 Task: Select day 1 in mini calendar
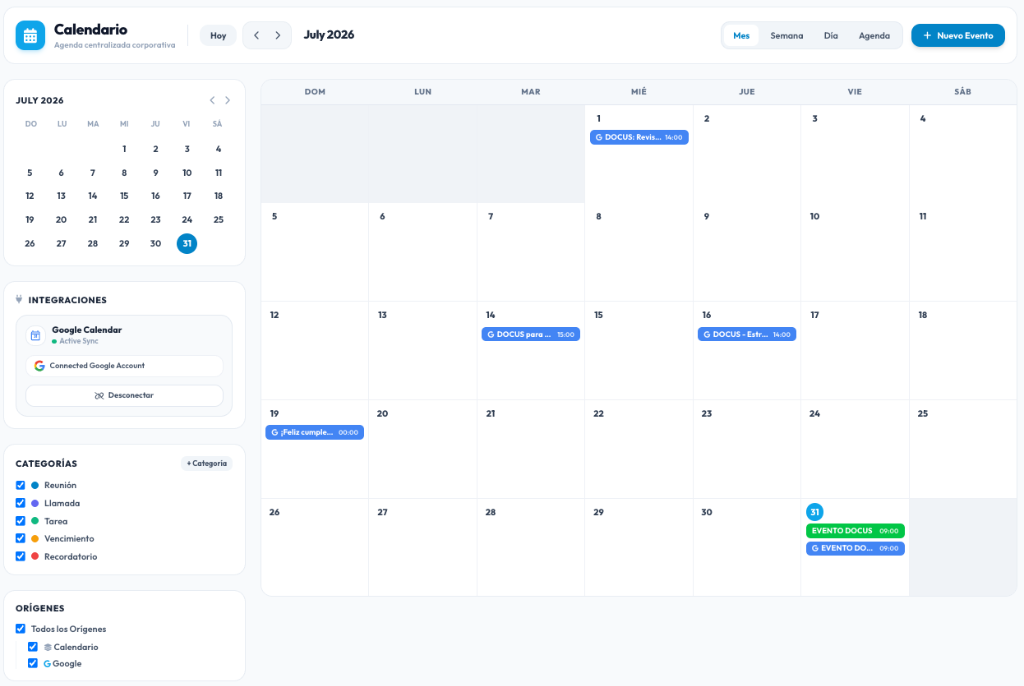click(x=124, y=149)
